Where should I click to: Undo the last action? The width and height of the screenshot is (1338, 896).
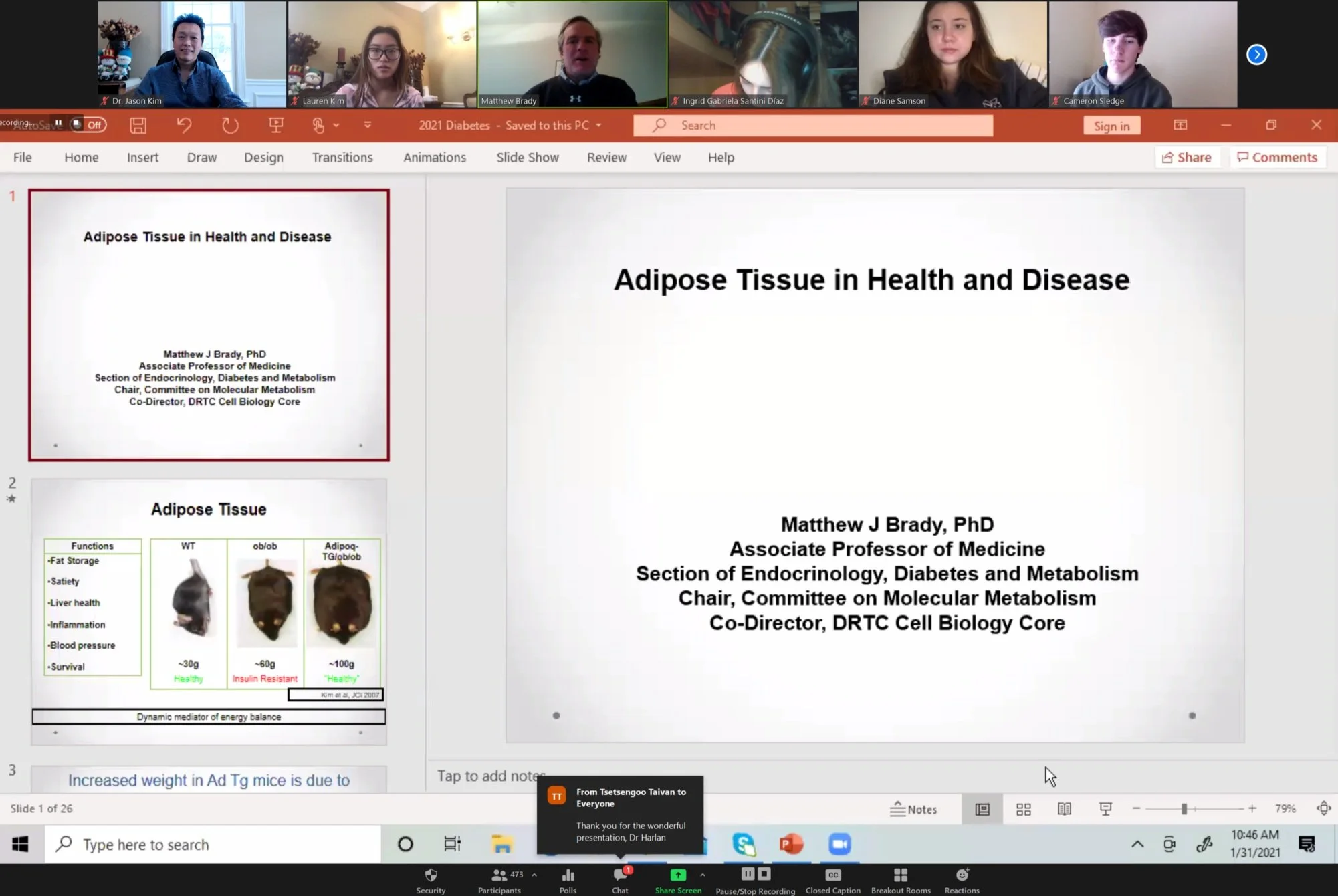184,125
